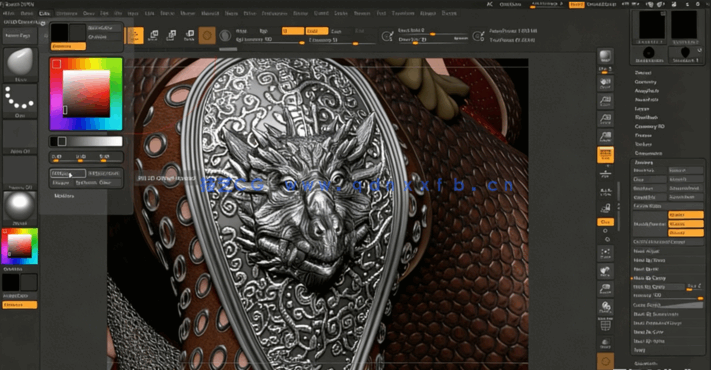Open the Brush menu
This screenshot has height=370, width=711.
pyautogui.click(x=27, y=13)
